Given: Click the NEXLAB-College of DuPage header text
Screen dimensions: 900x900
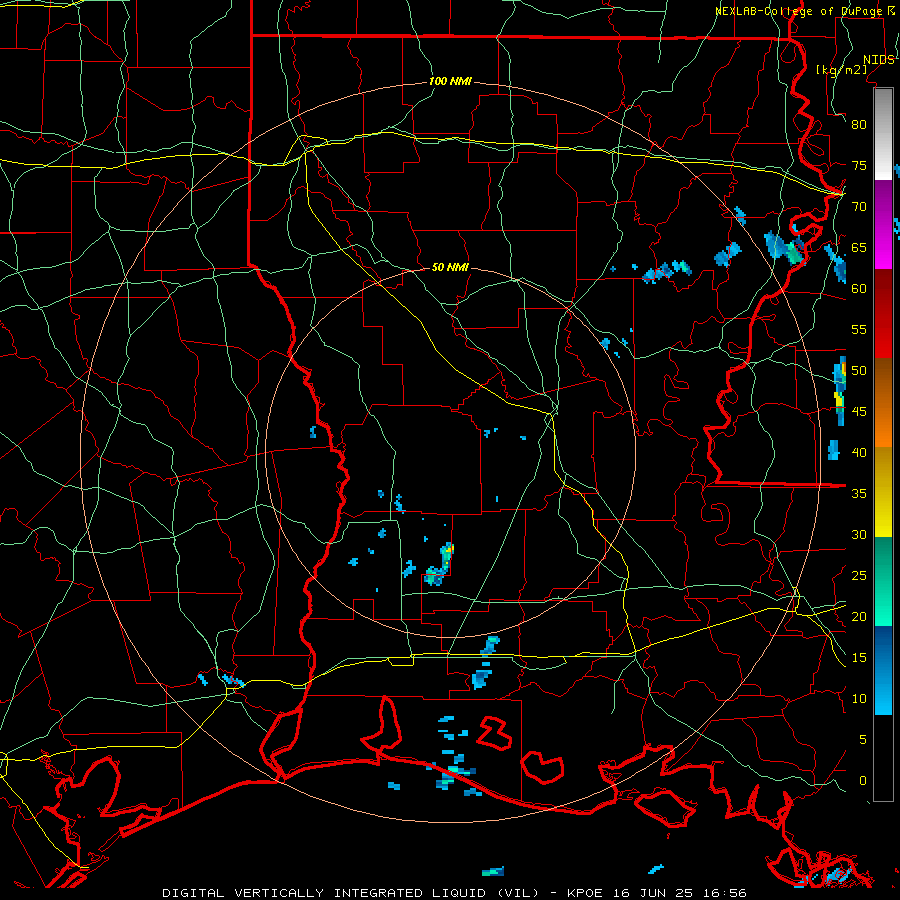Looking at the screenshot, I should tap(798, 11).
